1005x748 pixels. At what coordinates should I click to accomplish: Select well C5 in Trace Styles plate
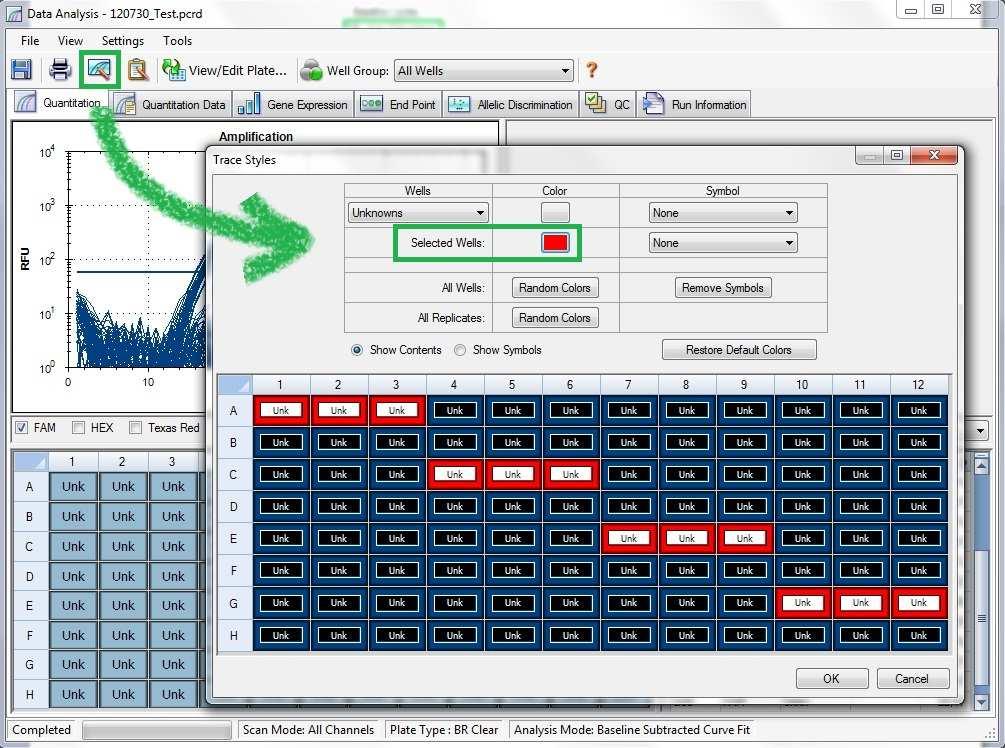tap(513, 474)
